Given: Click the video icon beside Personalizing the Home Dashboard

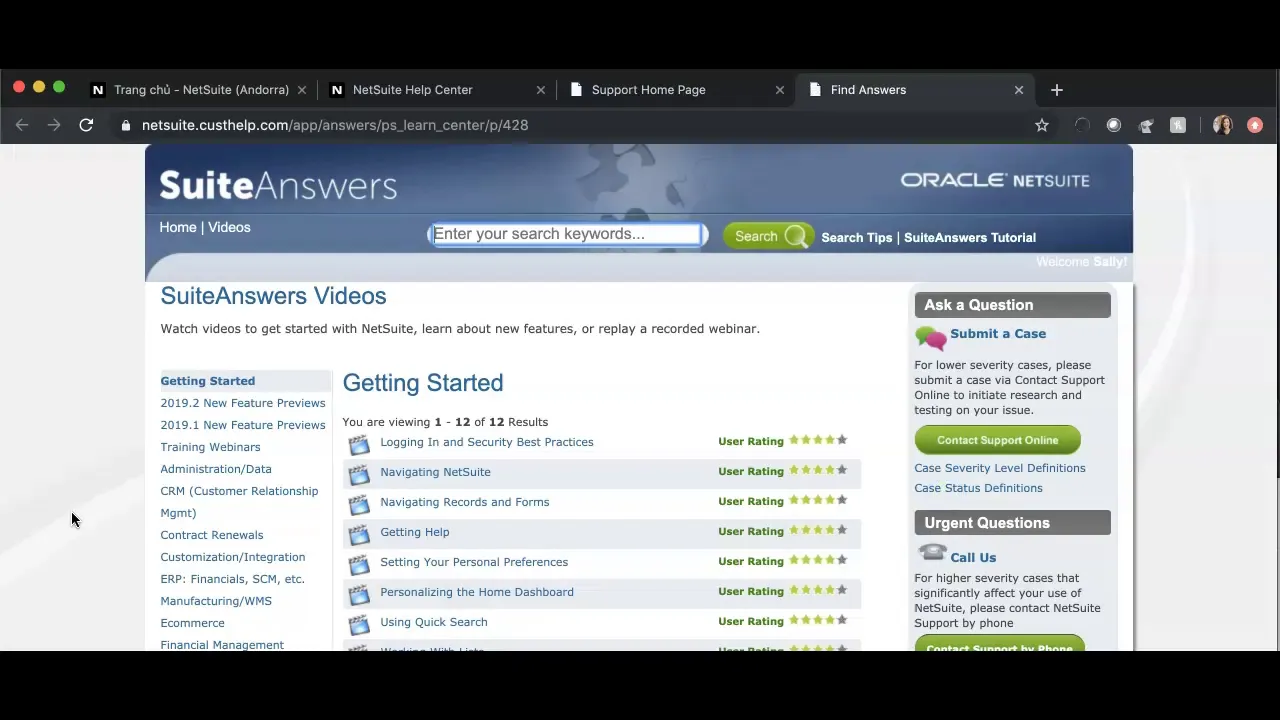Looking at the screenshot, I should click(359, 594).
